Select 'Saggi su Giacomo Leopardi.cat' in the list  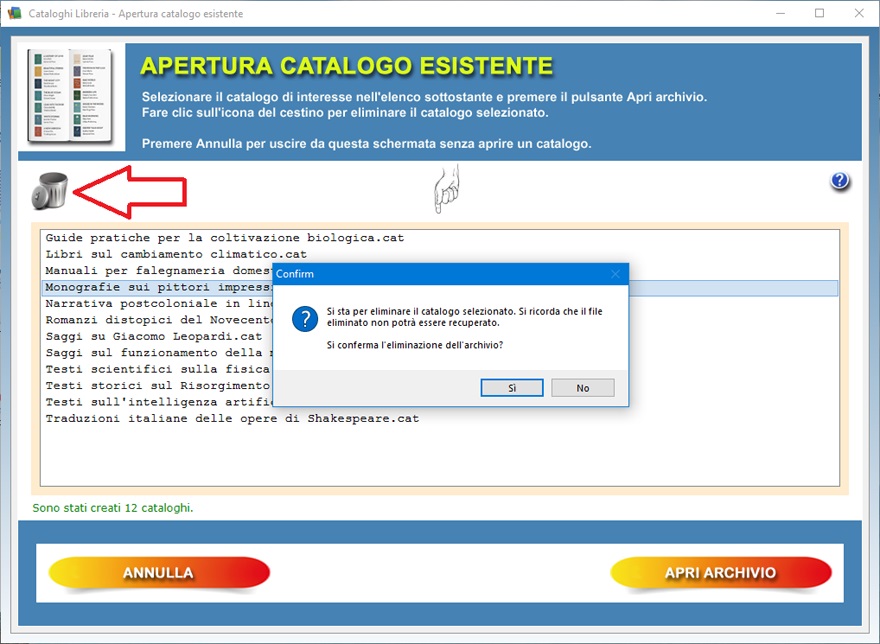click(153, 337)
